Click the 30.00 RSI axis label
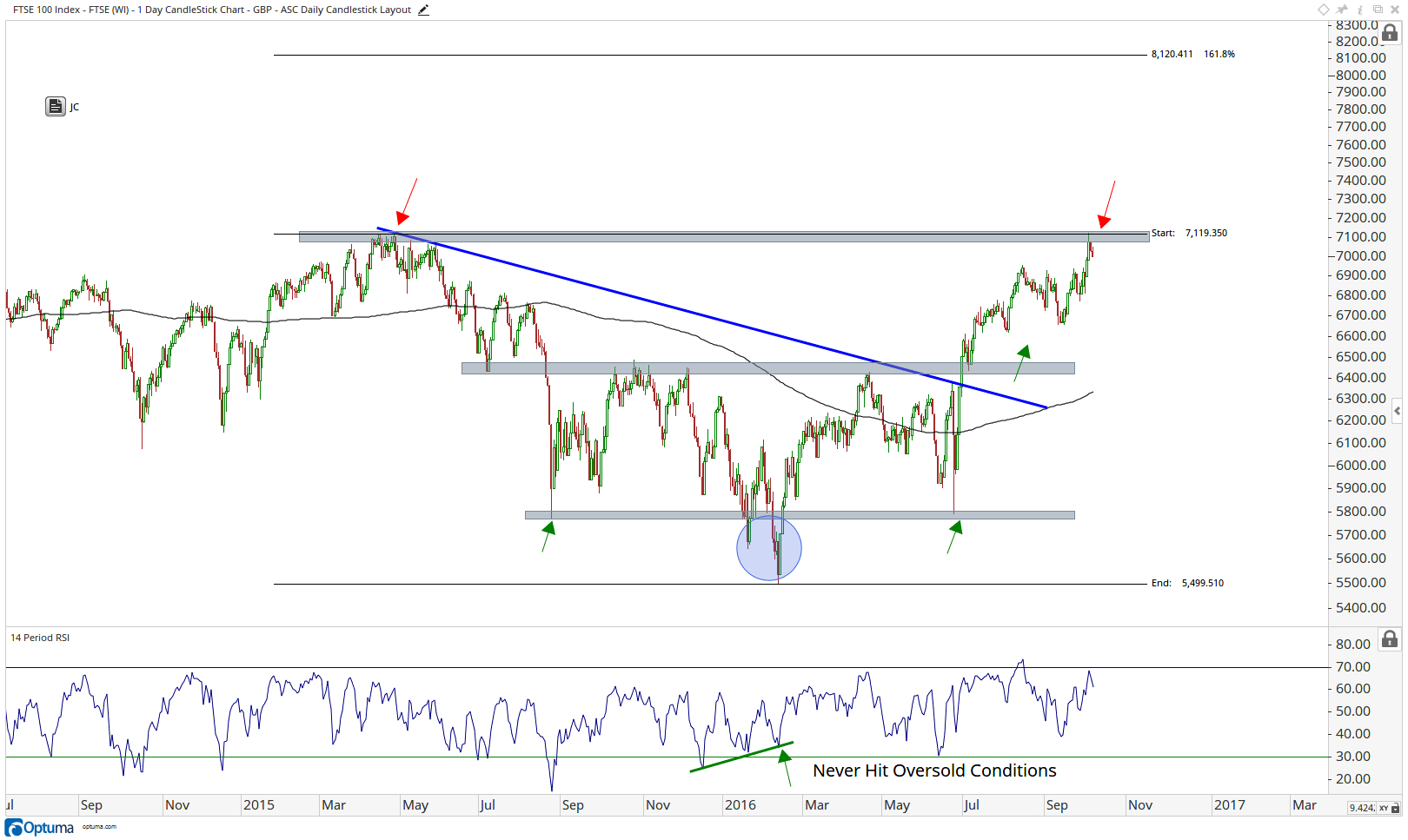This screenshot has width=1408, height=840. coord(1353,757)
